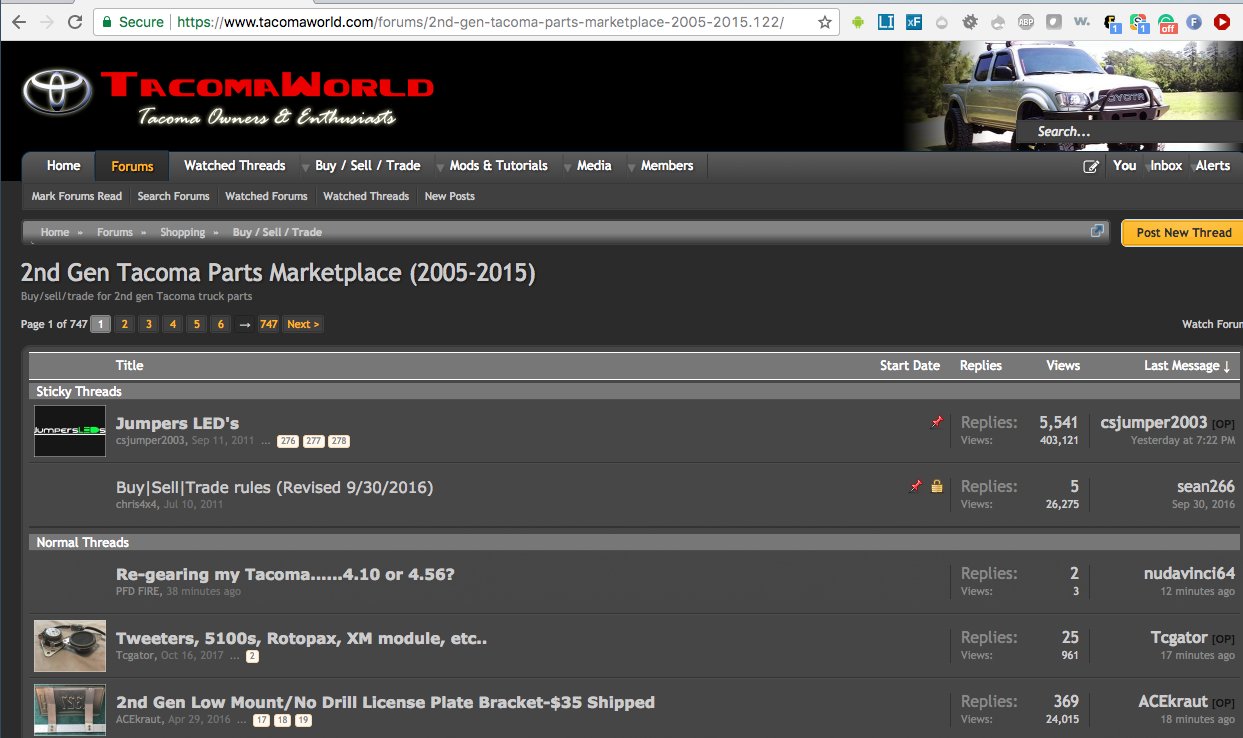Click the gray shield extension icon
1243x738 pixels.
1054,21
